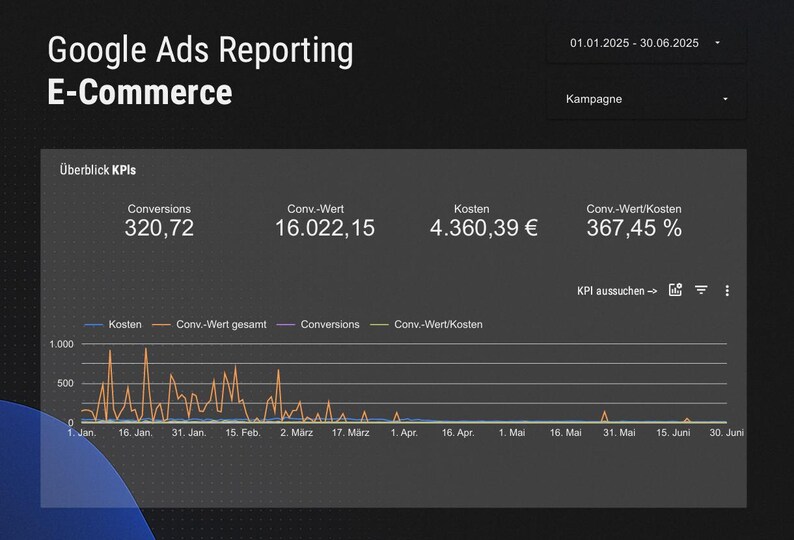Toggle the Conv.-Wert/Kosten legend series

(x=426, y=324)
